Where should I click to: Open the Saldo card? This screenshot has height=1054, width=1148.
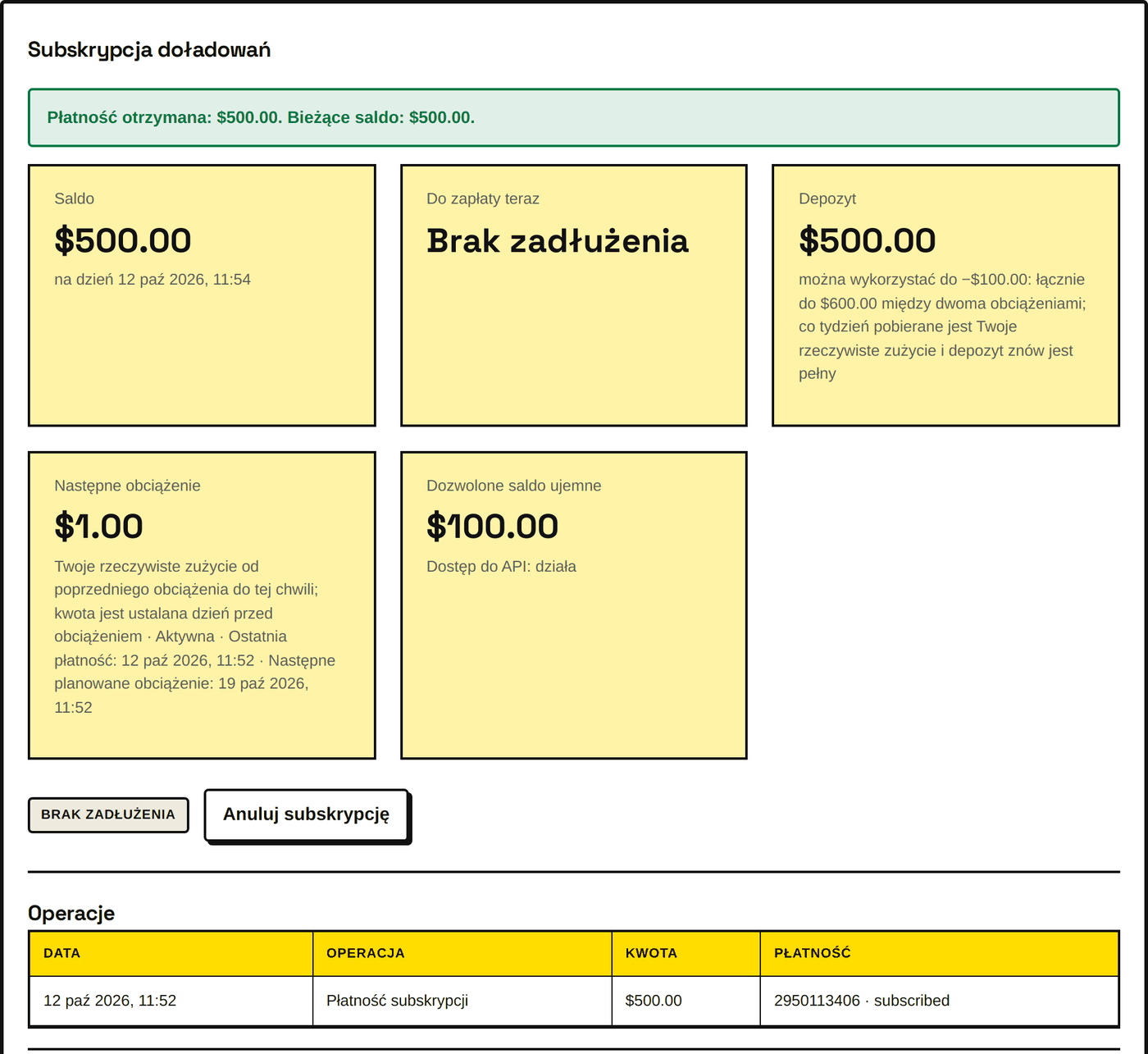[x=202, y=295]
